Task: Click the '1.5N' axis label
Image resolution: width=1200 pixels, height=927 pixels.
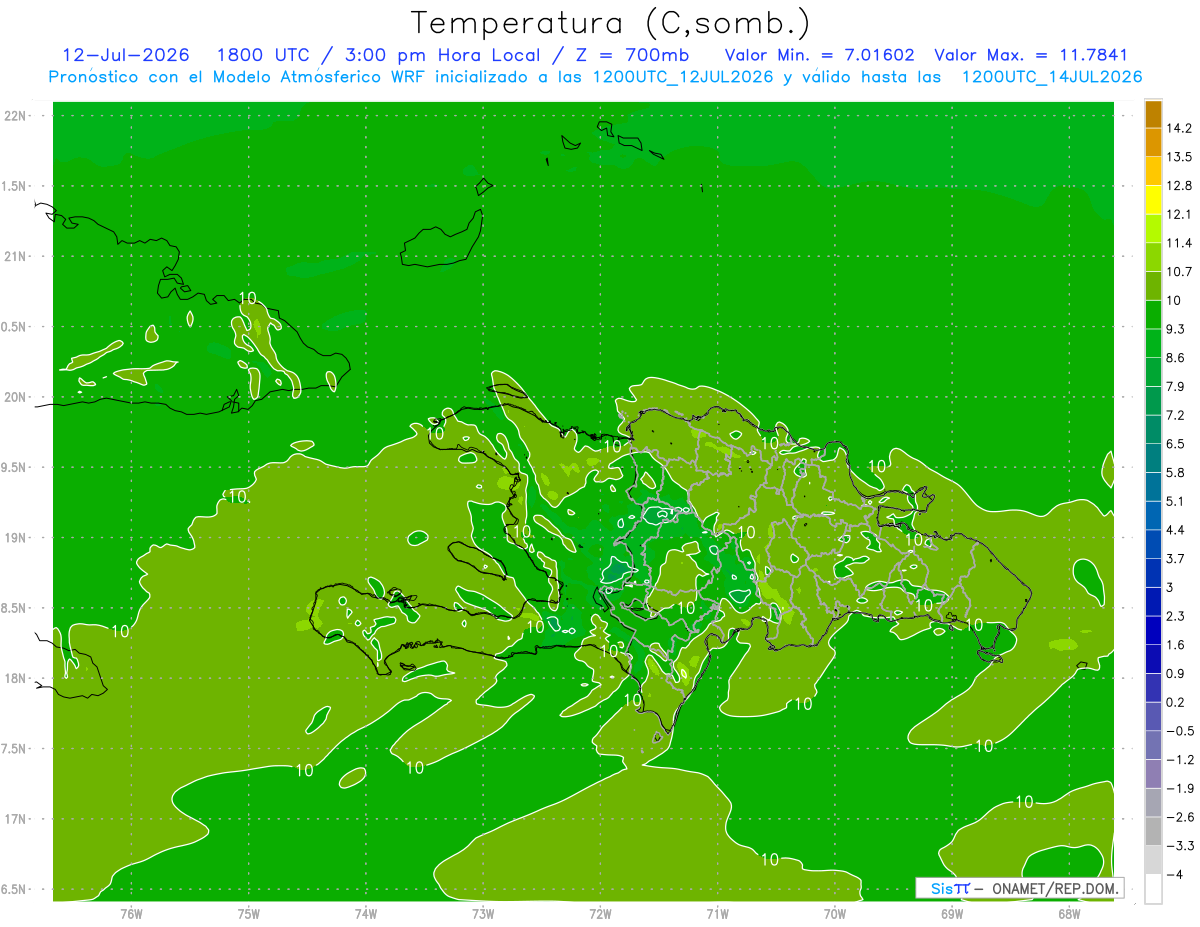Action: (x=14, y=186)
